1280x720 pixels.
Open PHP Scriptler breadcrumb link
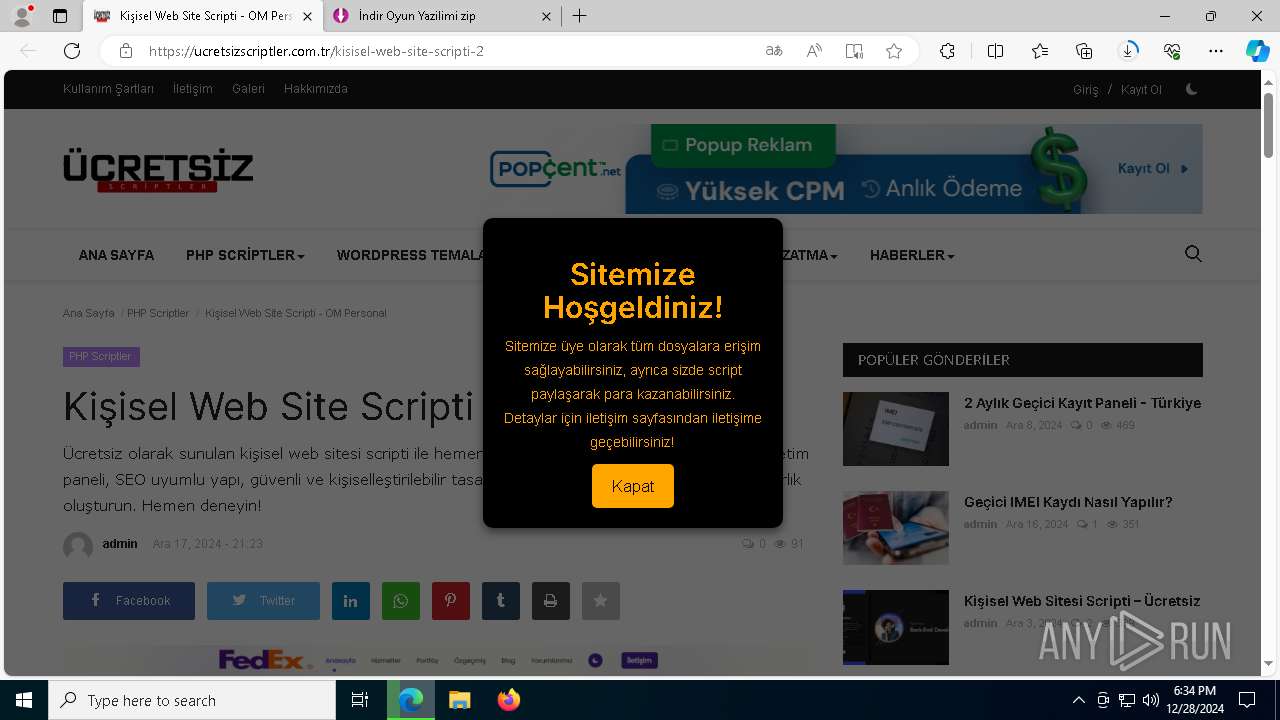[x=158, y=313]
